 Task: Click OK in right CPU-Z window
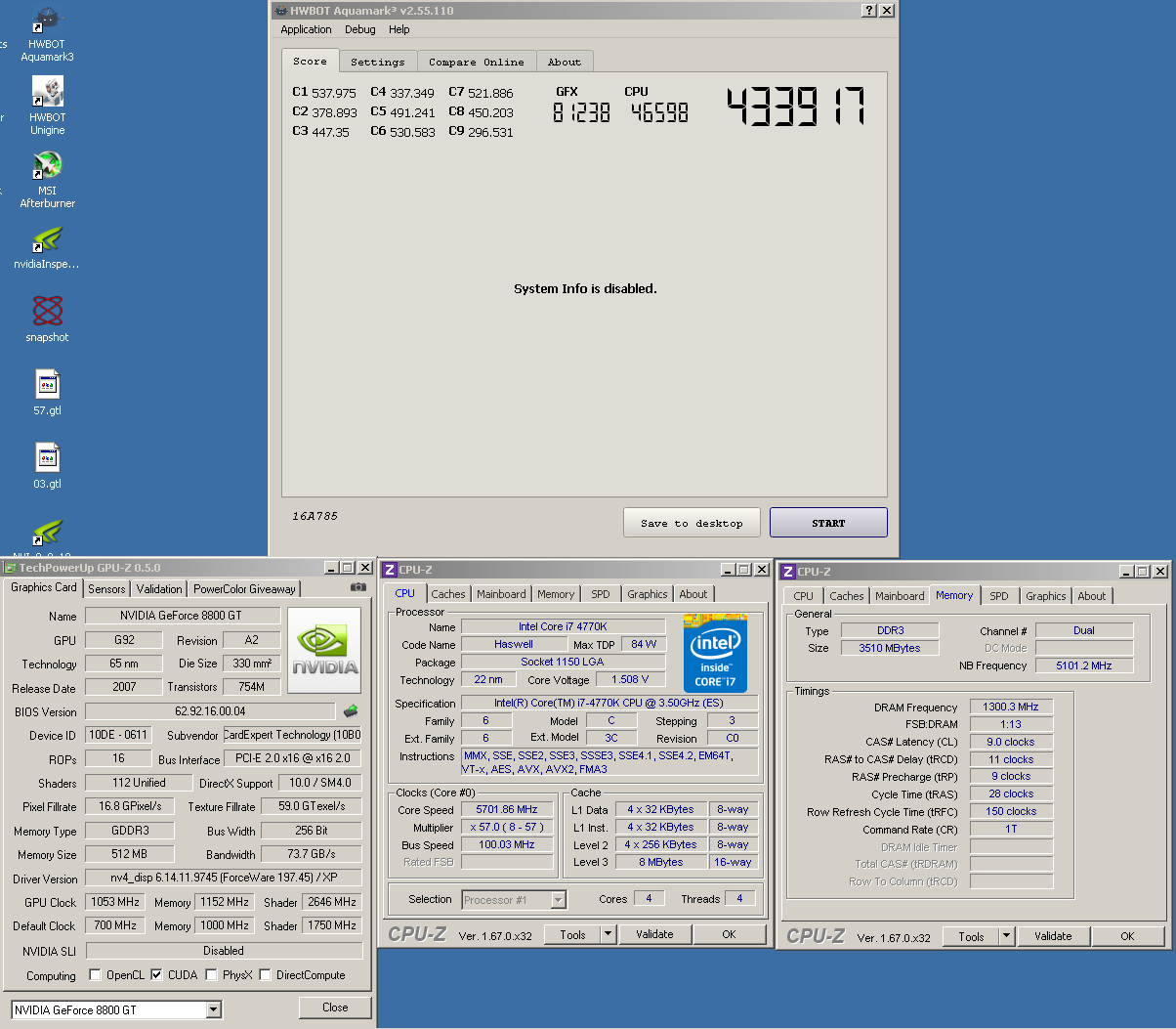[1127, 936]
